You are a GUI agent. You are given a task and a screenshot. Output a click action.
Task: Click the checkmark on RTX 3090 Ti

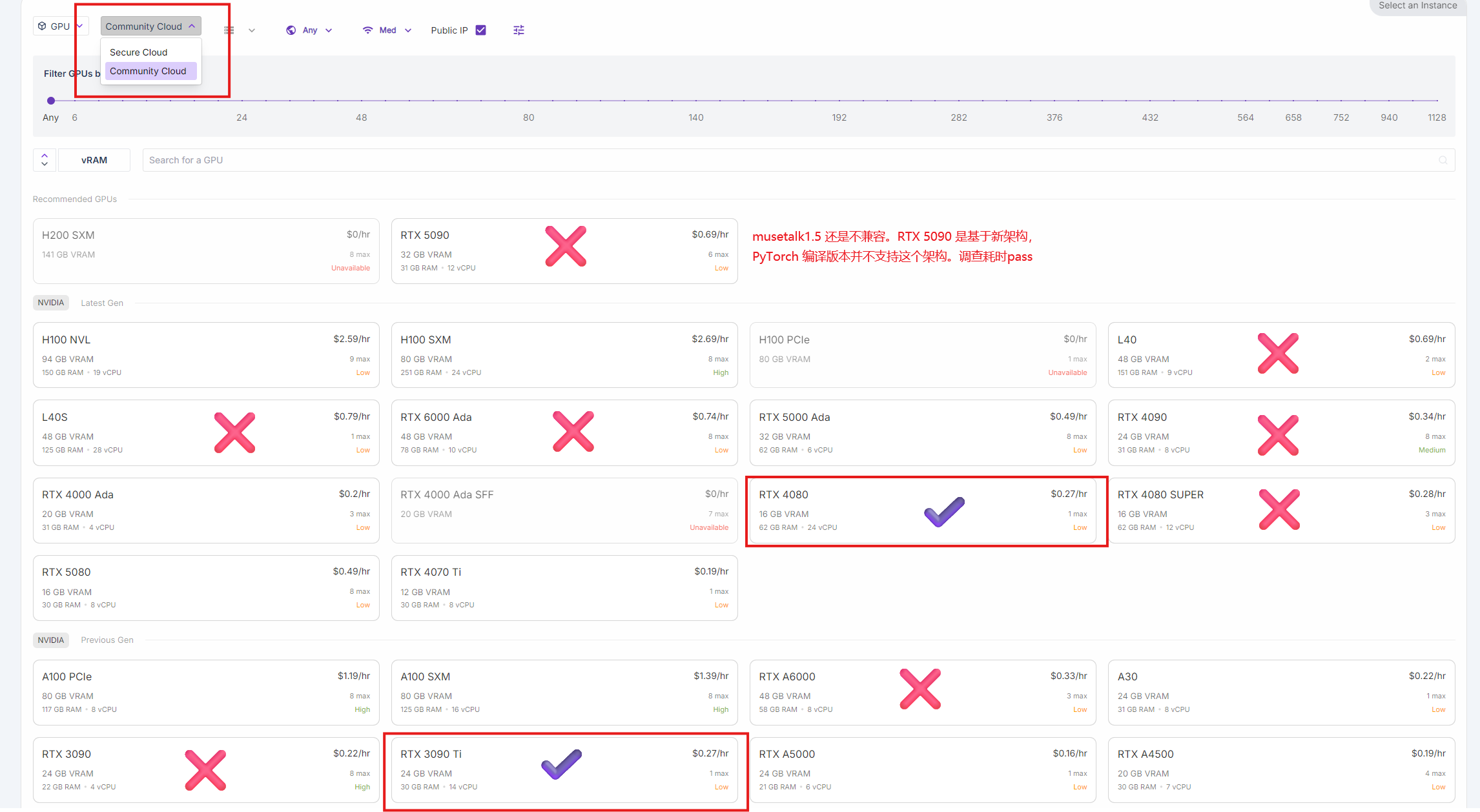(561, 764)
